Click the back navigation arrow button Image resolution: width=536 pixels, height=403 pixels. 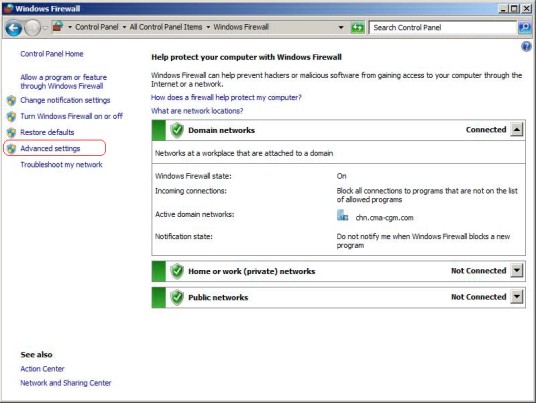tap(14, 28)
